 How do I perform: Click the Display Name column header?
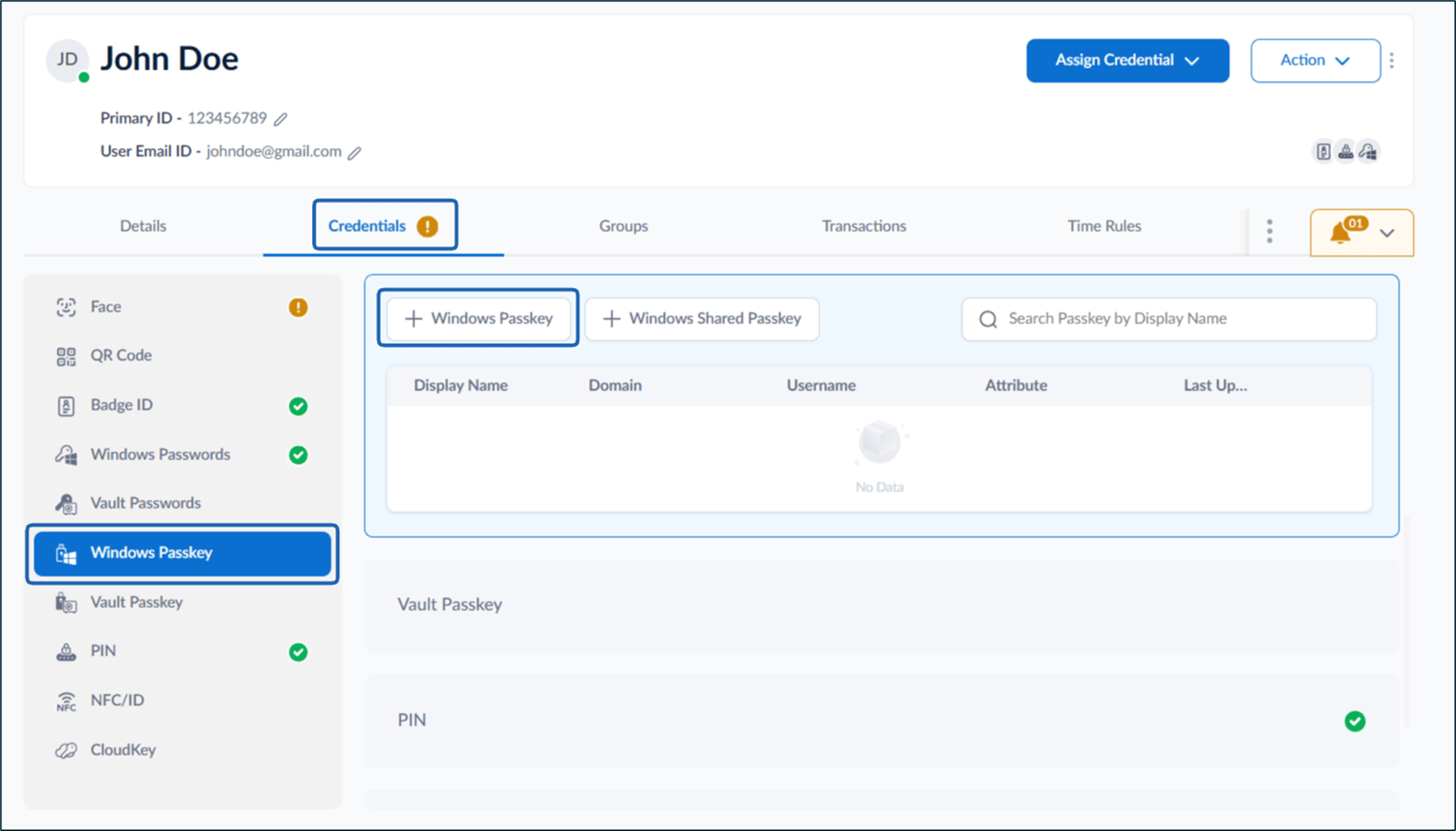pos(461,385)
